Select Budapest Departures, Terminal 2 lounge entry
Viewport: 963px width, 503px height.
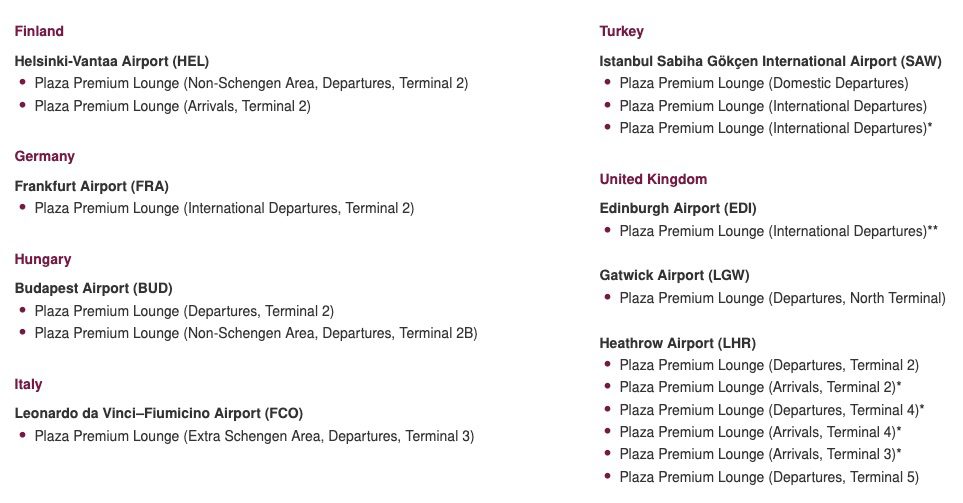pyautogui.click(x=184, y=311)
